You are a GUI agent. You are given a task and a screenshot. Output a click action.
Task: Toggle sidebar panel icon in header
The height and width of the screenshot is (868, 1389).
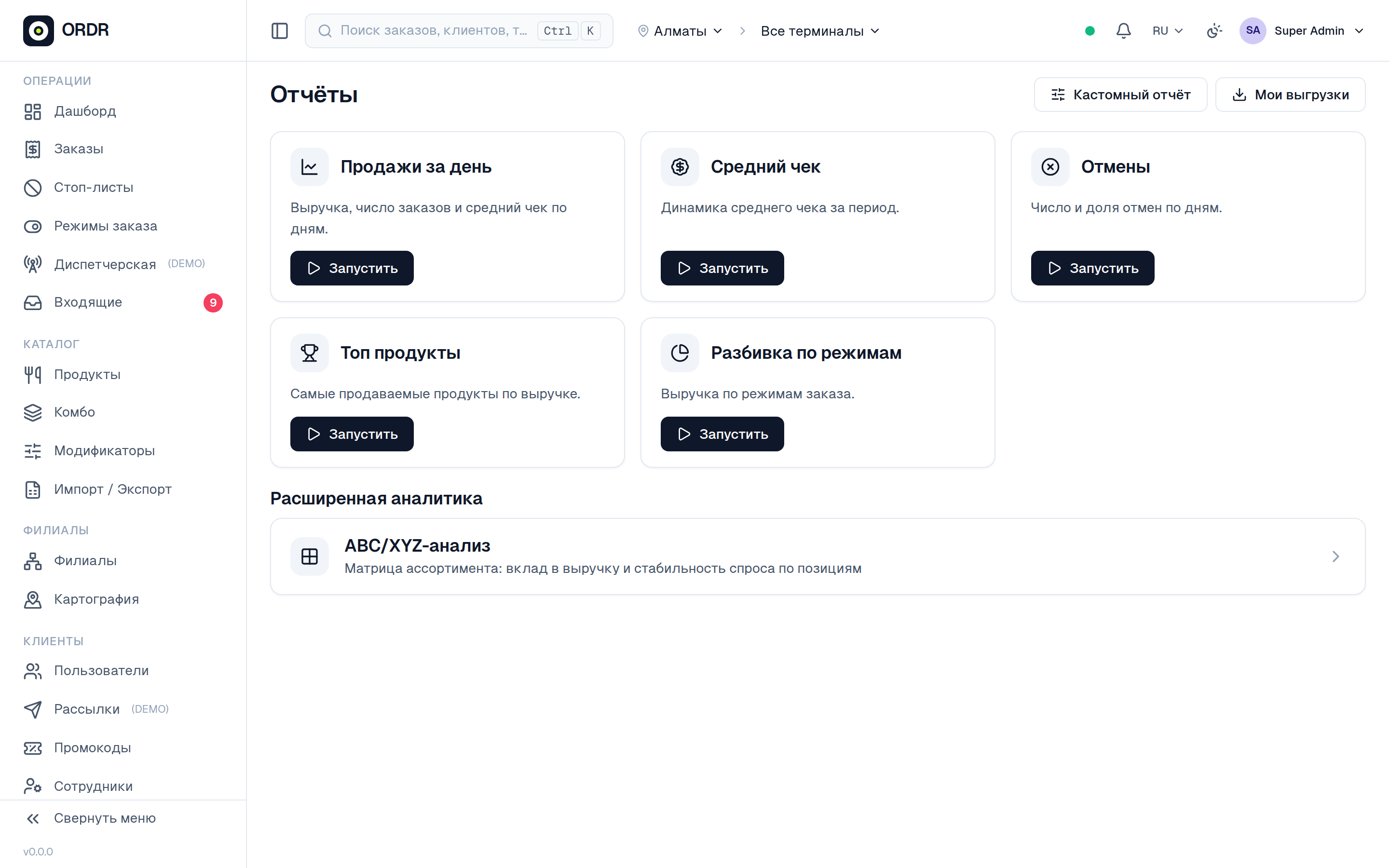(280, 31)
